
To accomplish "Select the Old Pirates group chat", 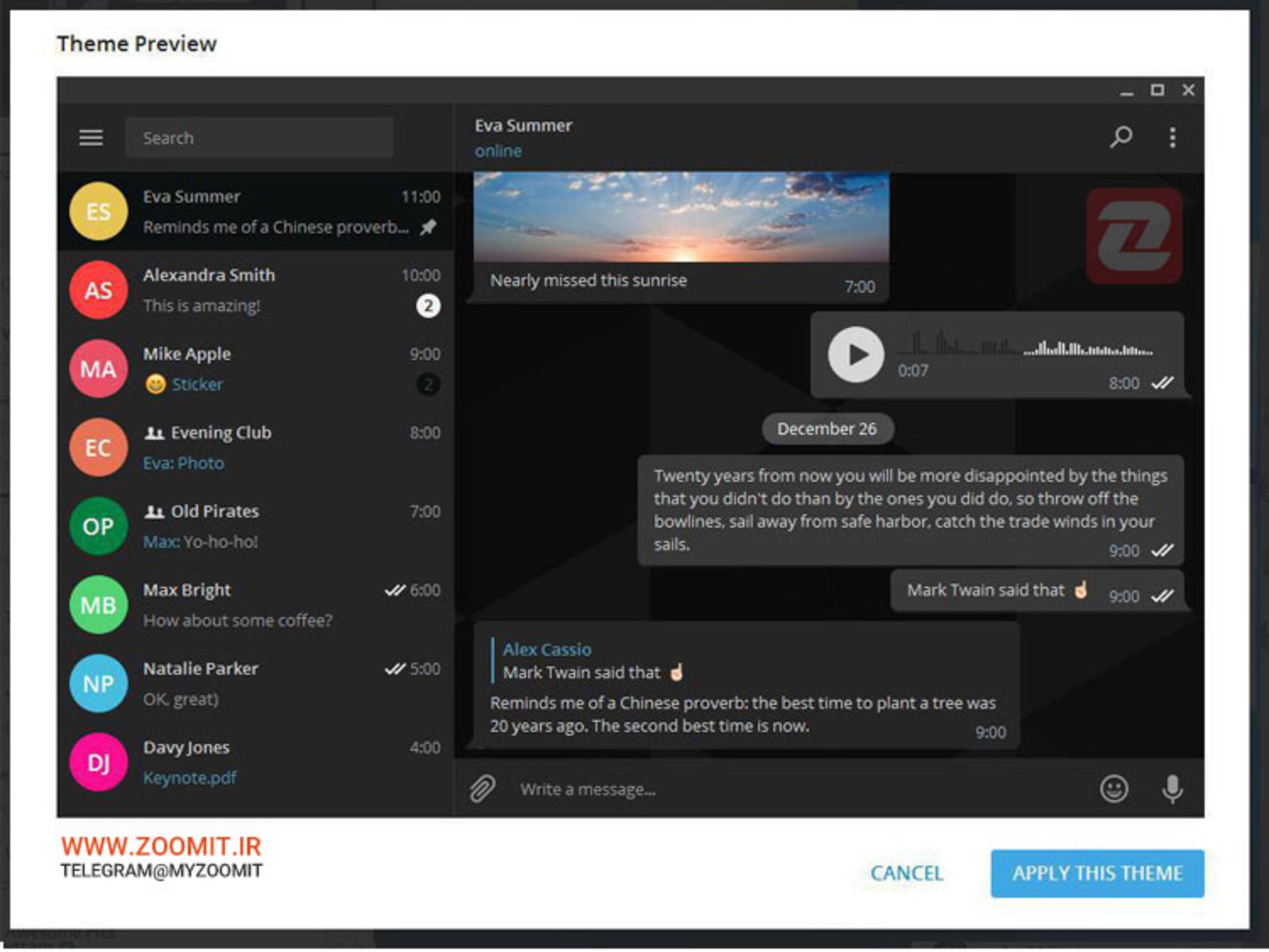I will [264, 526].
